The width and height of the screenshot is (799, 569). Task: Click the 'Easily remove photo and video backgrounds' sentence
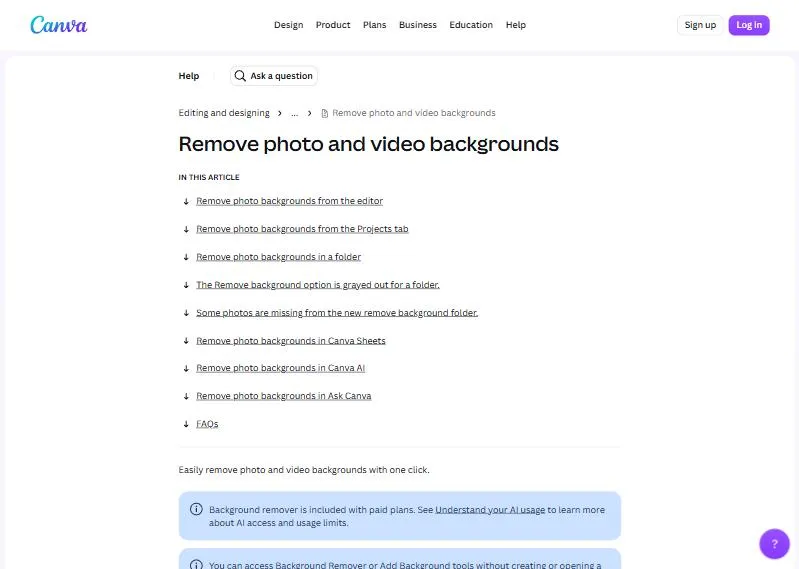tap(304, 470)
